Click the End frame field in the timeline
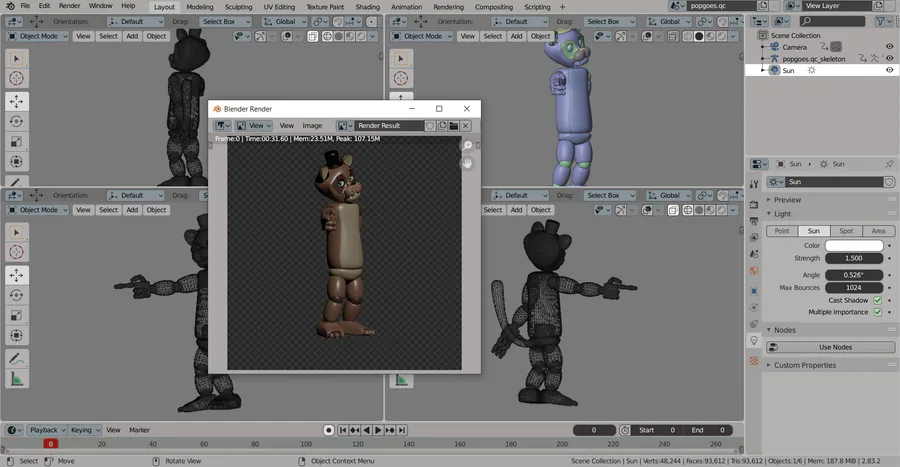This screenshot has height=467, width=900. coord(709,430)
